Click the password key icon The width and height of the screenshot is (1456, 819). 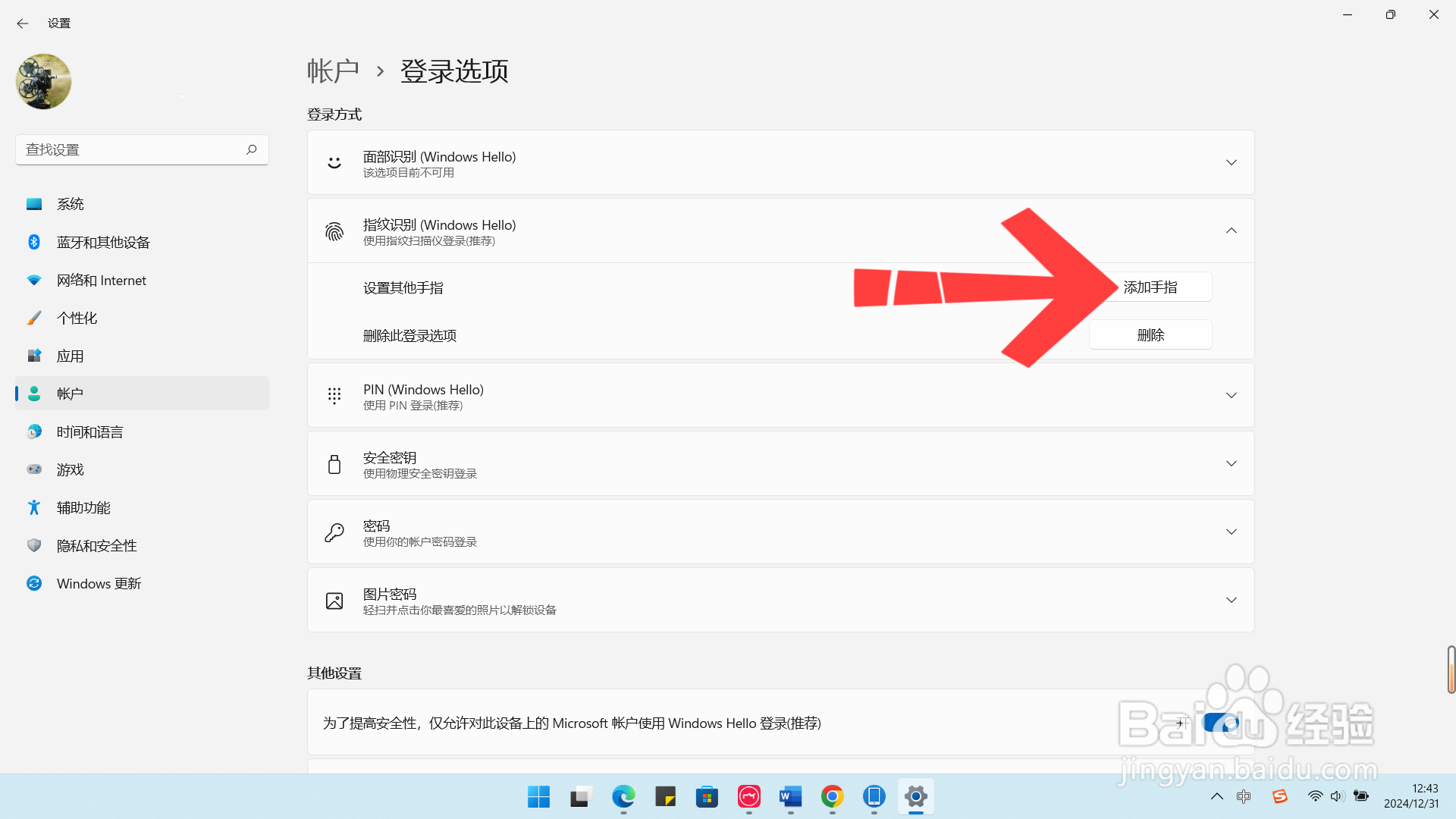tap(334, 532)
